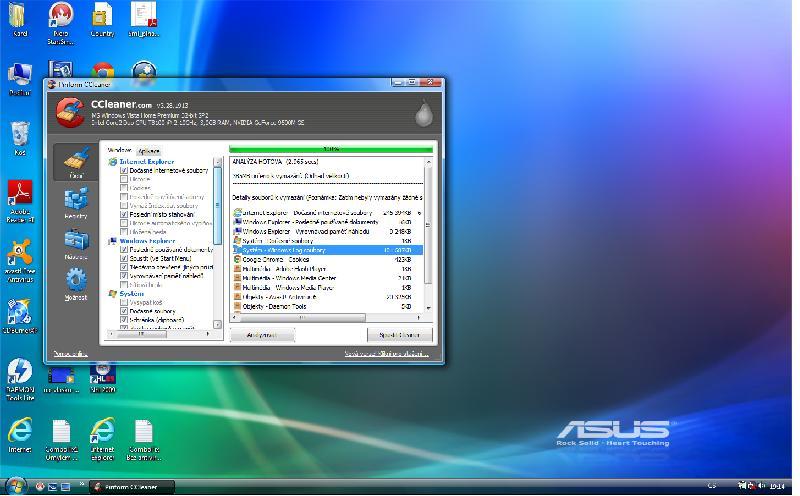Open the Registry section in CCleaner sidebar
This screenshot has height=496, width=800.
(76, 203)
